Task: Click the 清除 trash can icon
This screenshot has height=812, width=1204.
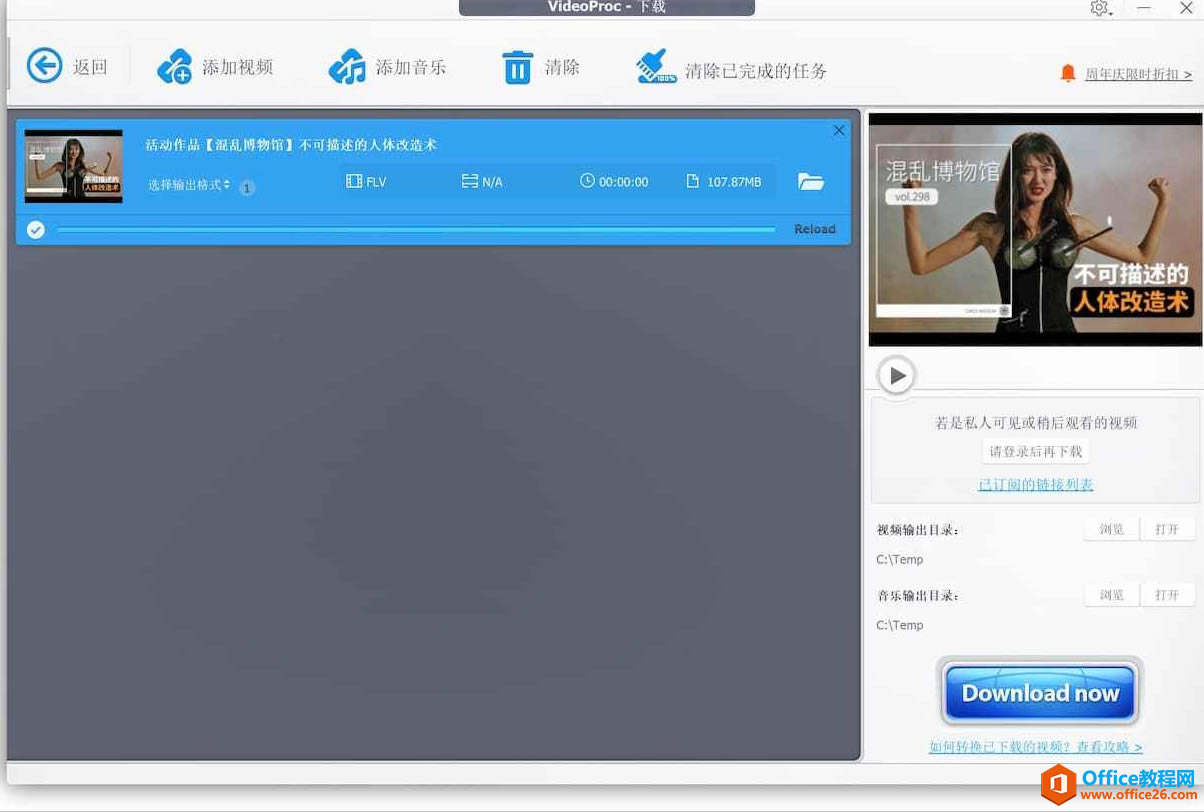Action: pyautogui.click(x=517, y=67)
